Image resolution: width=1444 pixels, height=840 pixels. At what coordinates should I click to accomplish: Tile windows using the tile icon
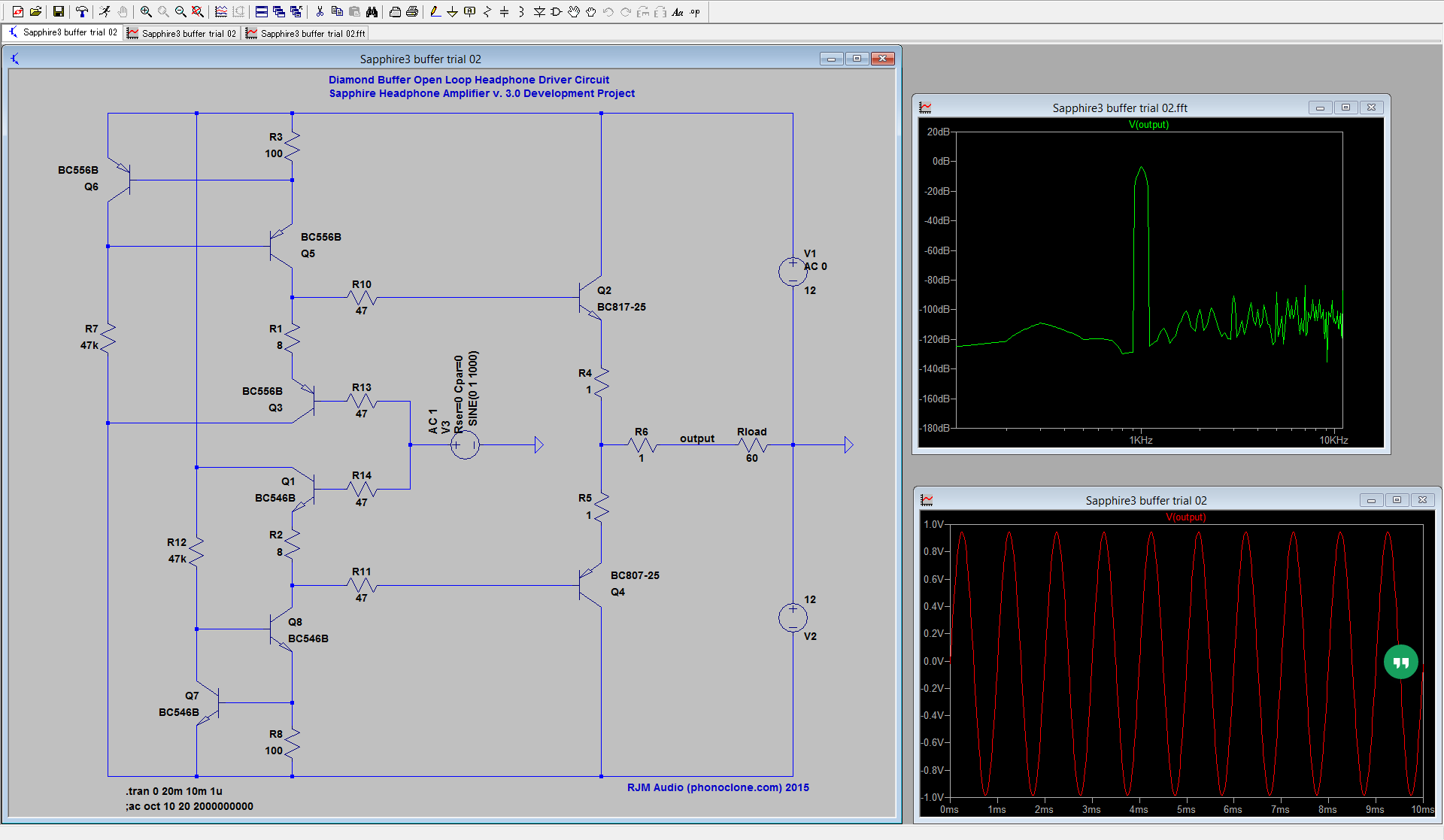(262, 11)
